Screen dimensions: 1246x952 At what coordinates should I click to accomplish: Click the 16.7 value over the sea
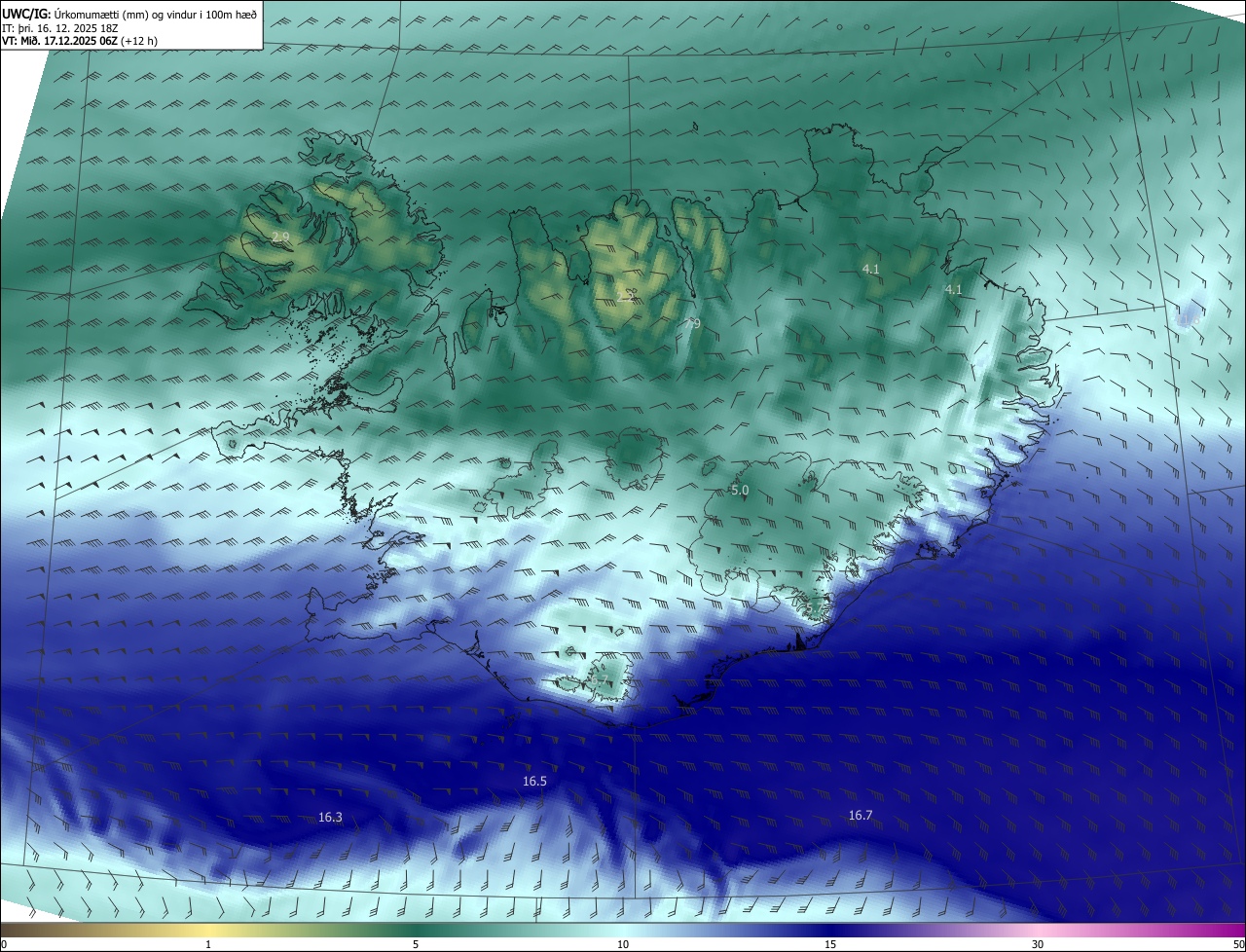(860, 816)
